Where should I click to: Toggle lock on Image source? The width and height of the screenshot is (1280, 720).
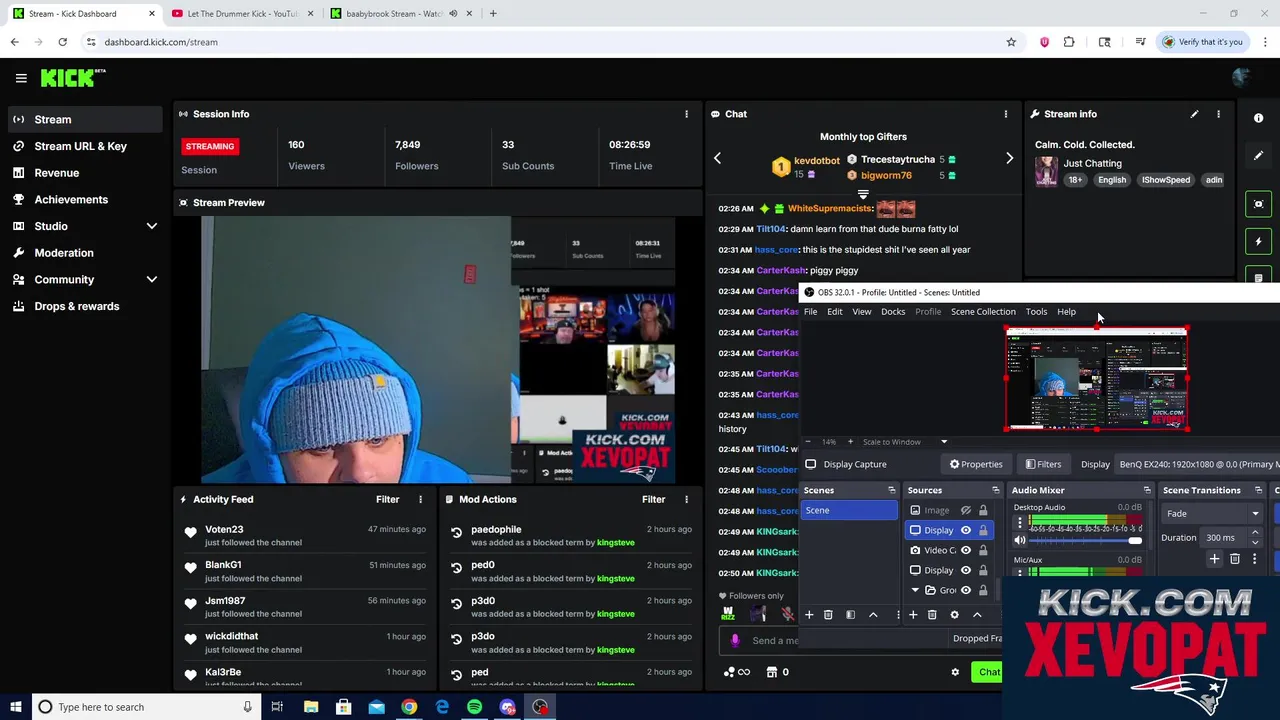[983, 510]
